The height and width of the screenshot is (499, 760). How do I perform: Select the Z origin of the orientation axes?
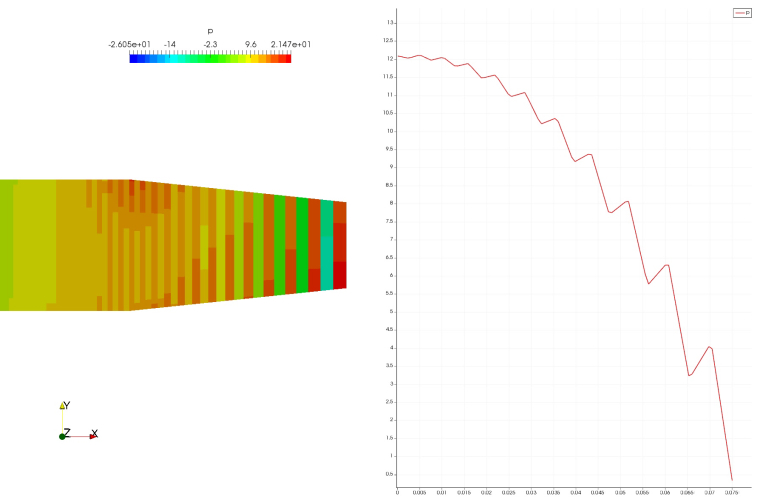pyautogui.click(x=63, y=435)
